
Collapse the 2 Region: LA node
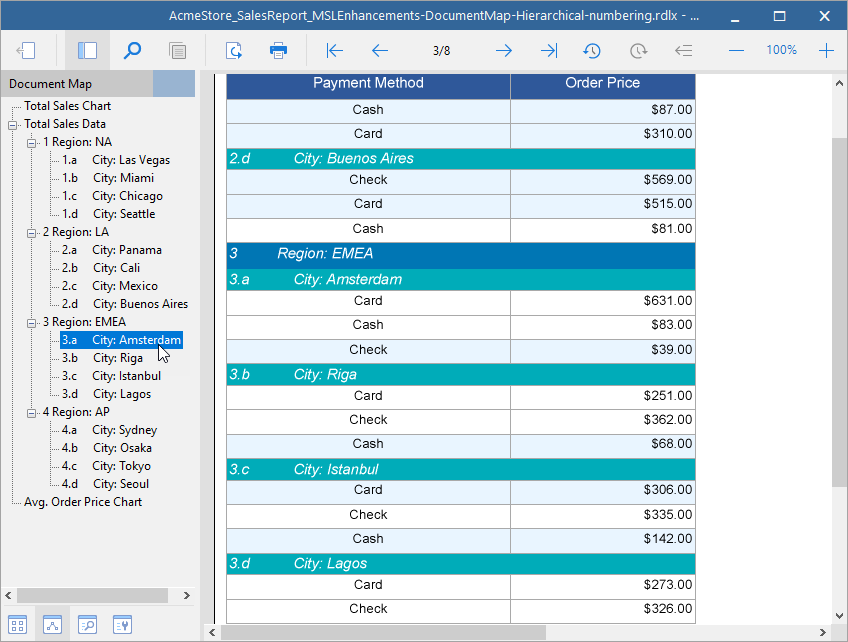coord(32,233)
